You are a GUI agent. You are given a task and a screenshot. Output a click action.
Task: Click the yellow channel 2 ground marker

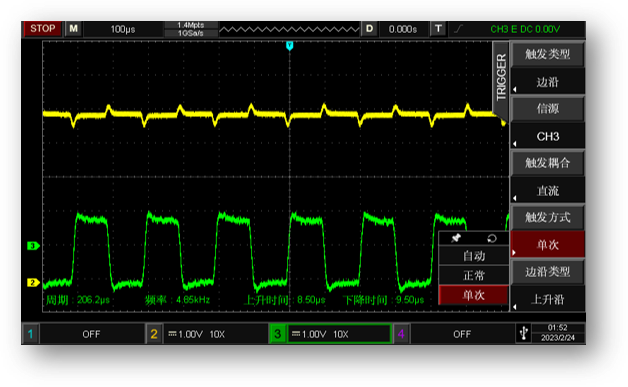pyautogui.click(x=33, y=282)
